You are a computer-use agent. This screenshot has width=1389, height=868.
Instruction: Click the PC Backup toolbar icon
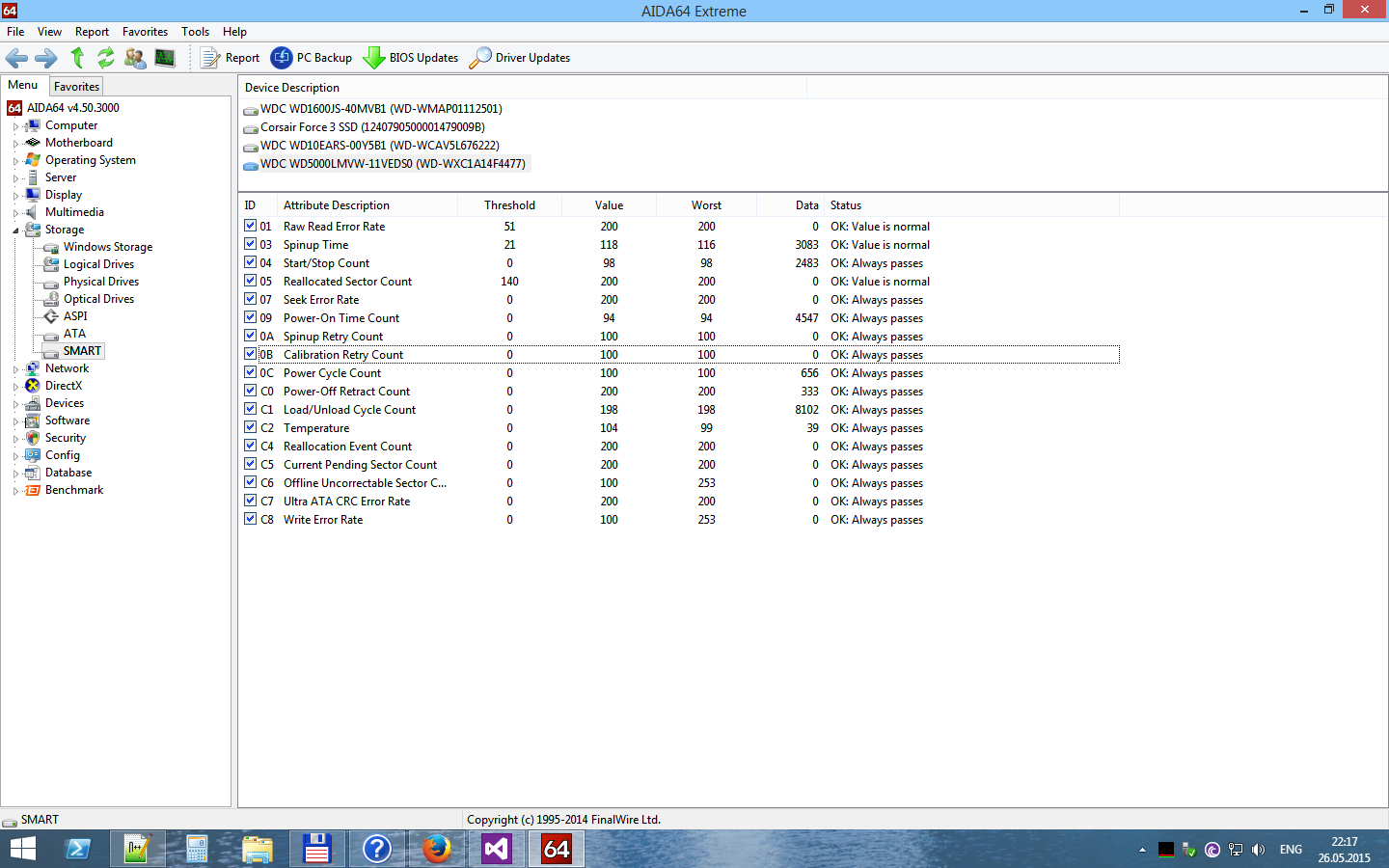click(x=281, y=58)
